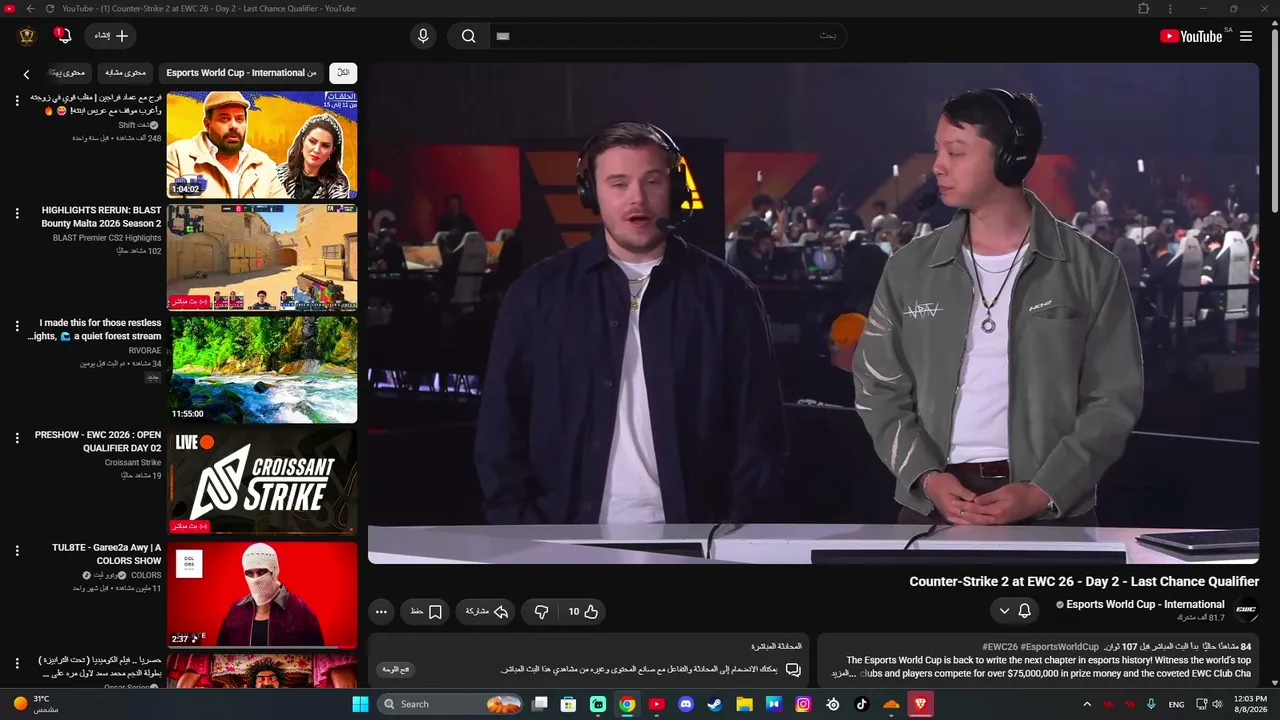Click the Create plus button
This screenshot has width=1280, height=720.
point(110,36)
